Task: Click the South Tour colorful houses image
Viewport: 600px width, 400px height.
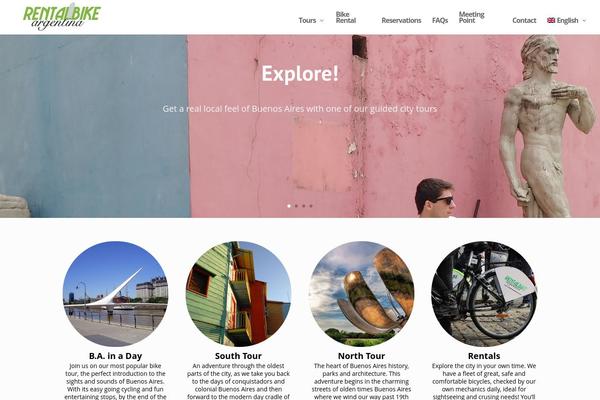Action: tap(238, 294)
